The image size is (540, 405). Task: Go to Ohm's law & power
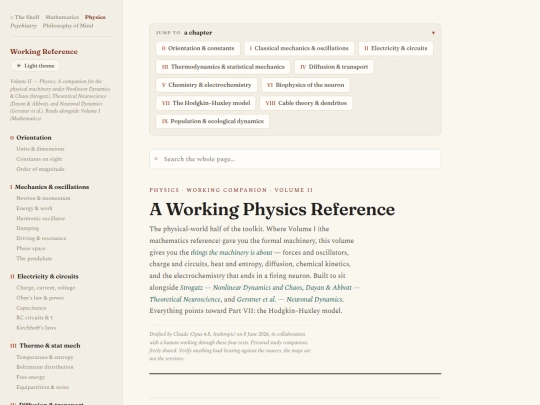40,298
